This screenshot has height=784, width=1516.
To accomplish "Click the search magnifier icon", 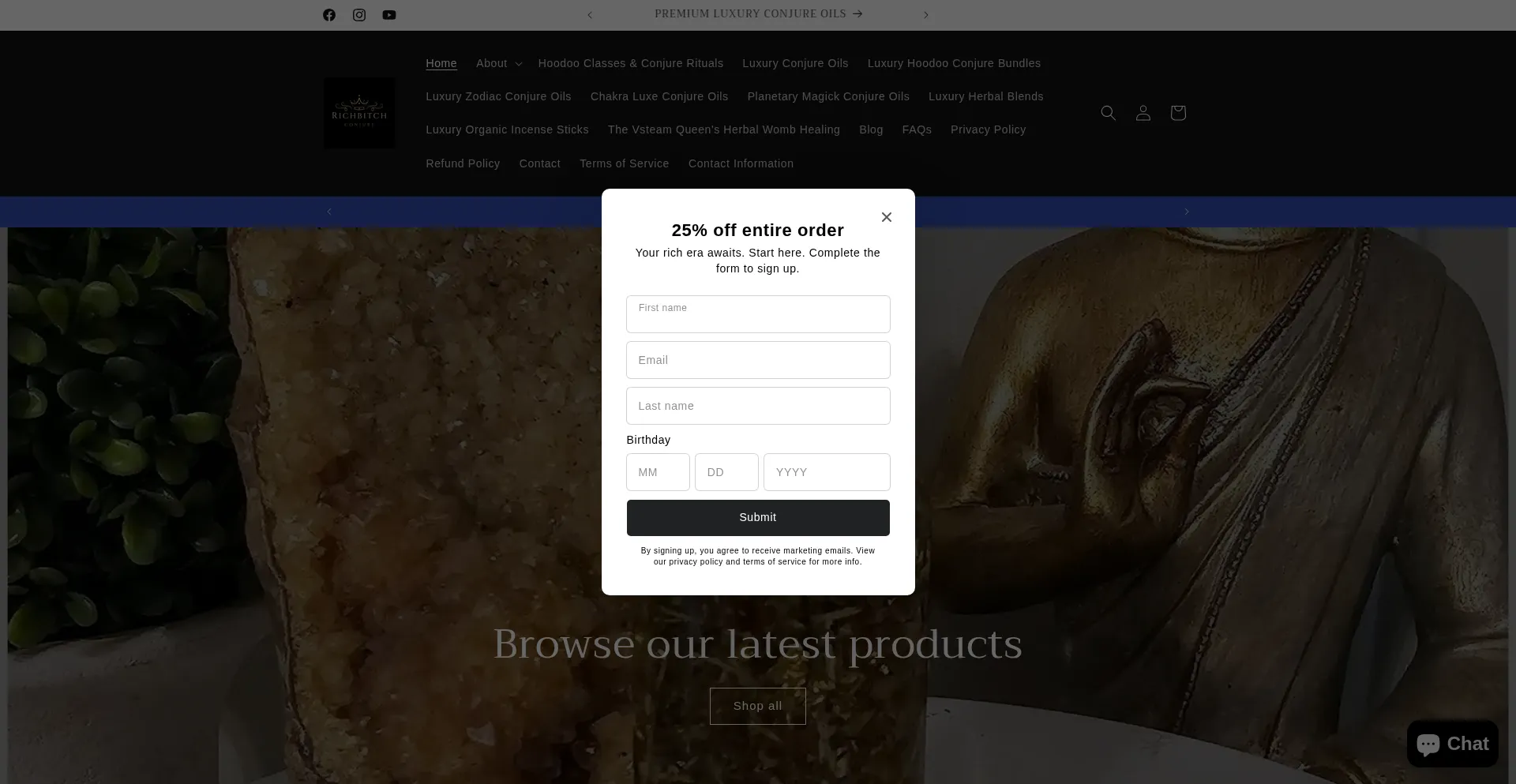I will [x=1109, y=113].
